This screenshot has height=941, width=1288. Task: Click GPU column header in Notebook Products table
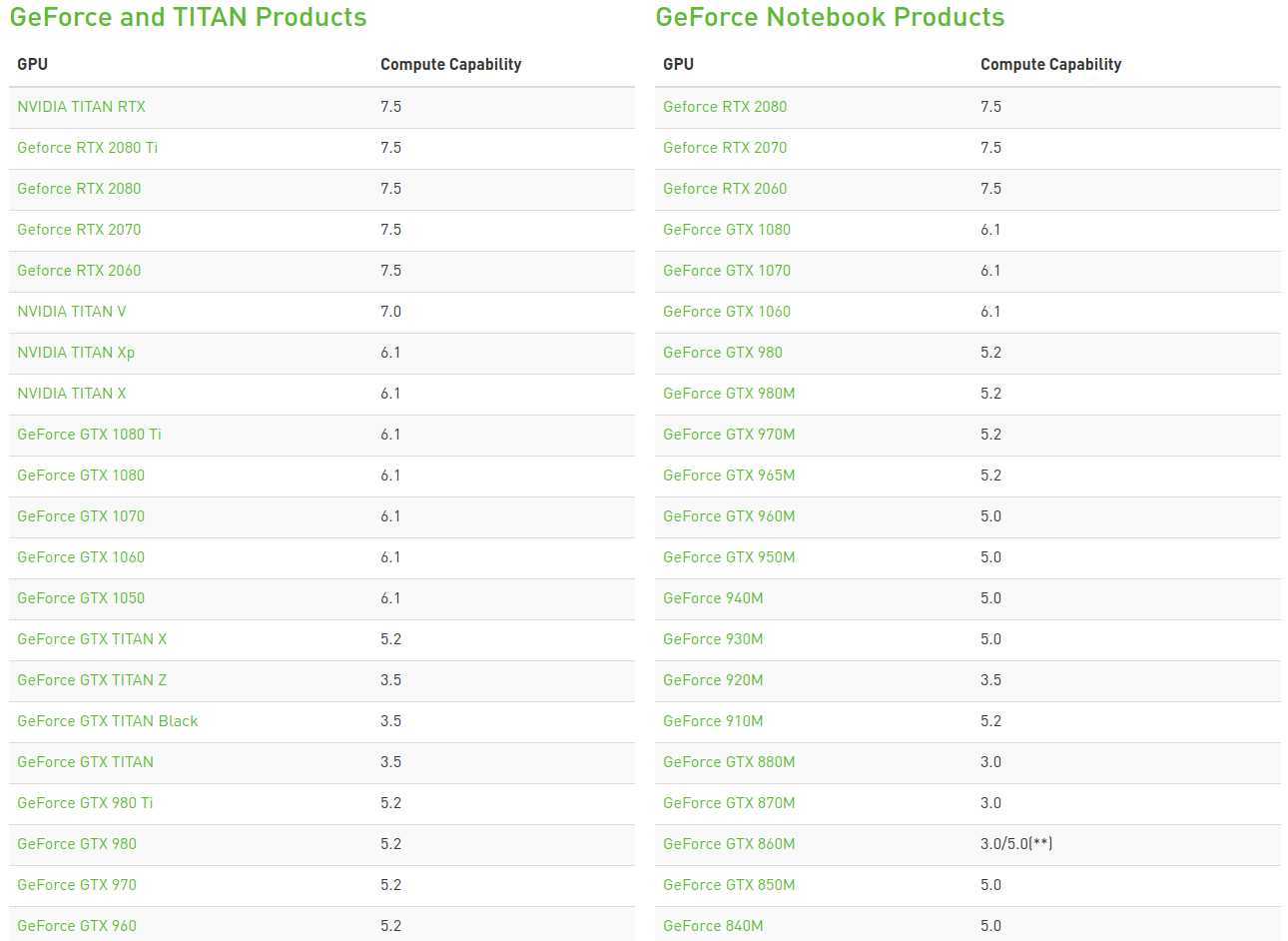point(678,64)
